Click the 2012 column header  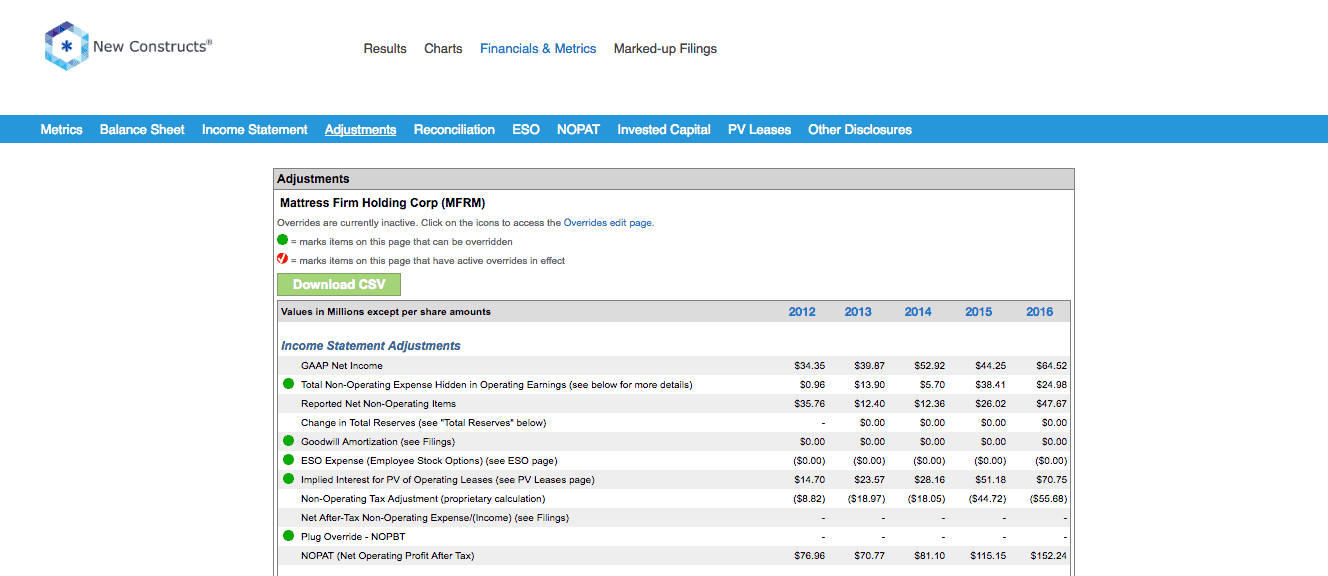pyautogui.click(x=802, y=312)
